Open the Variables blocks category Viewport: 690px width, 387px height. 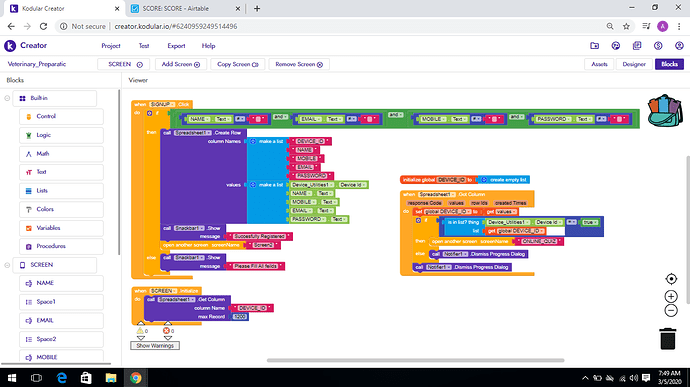coord(61,228)
